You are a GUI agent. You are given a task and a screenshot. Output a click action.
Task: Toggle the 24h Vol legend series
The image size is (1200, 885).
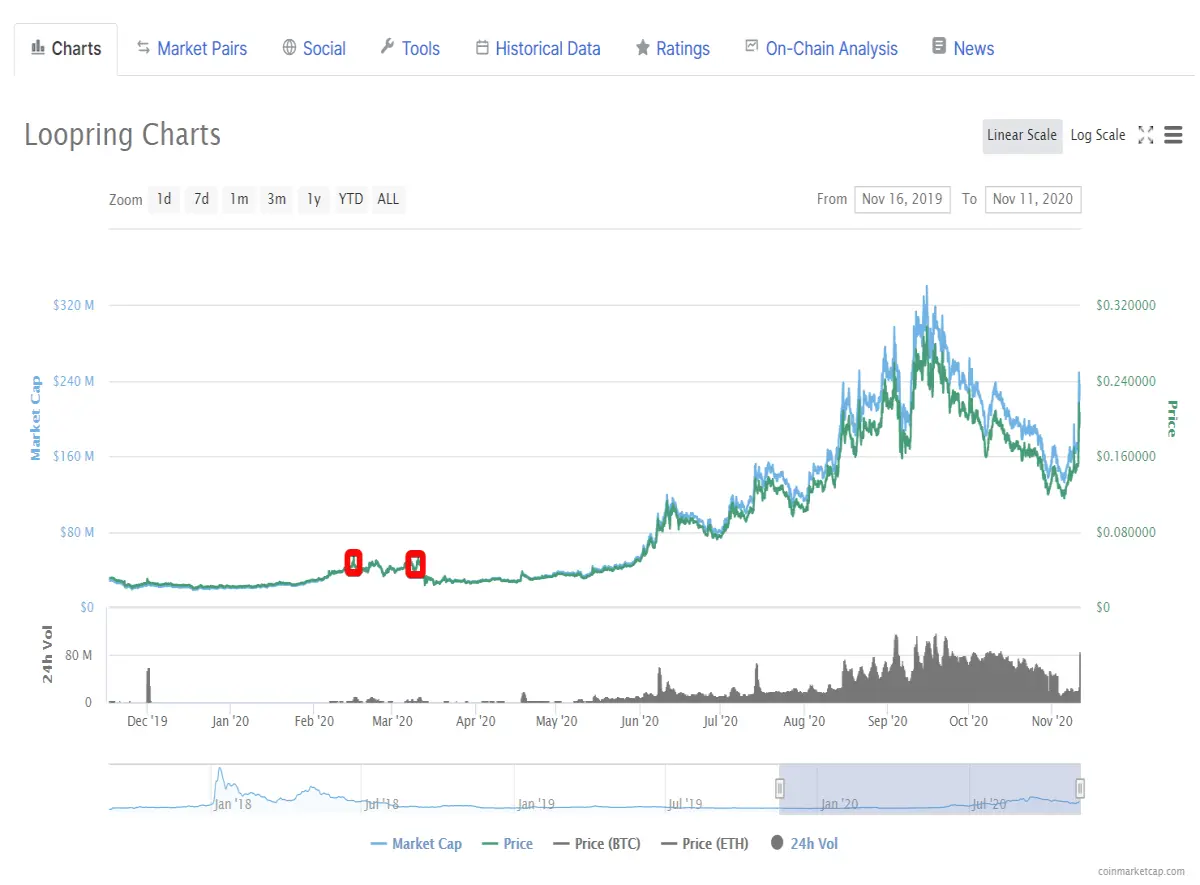tap(804, 844)
